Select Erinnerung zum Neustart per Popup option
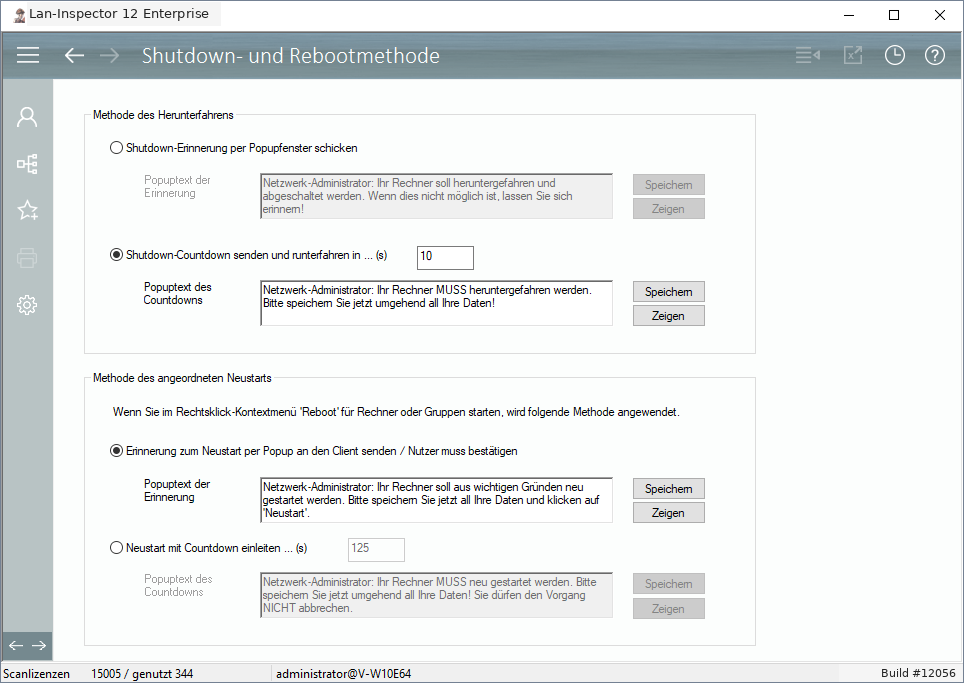The height and width of the screenshot is (683, 964). [314, 451]
